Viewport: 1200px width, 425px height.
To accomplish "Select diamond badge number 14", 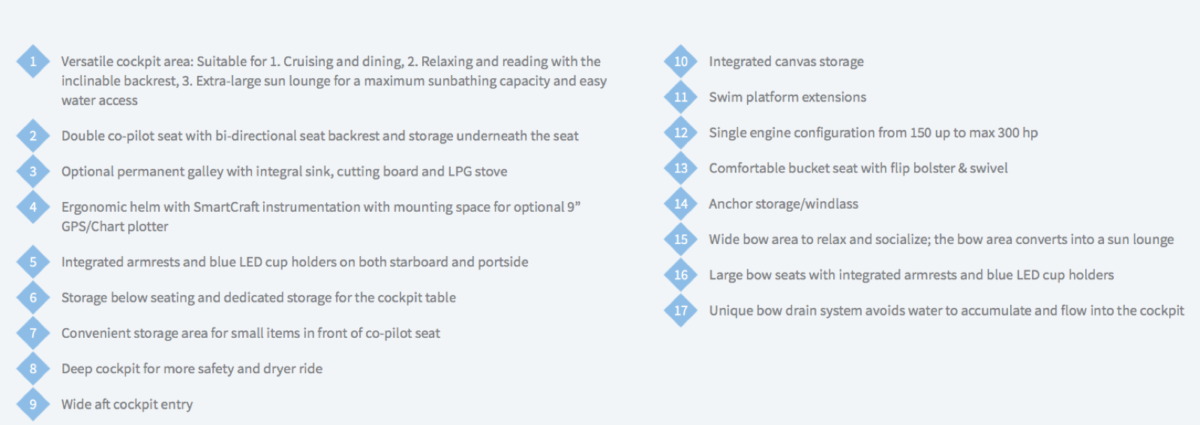I will pyautogui.click(x=680, y=204).
